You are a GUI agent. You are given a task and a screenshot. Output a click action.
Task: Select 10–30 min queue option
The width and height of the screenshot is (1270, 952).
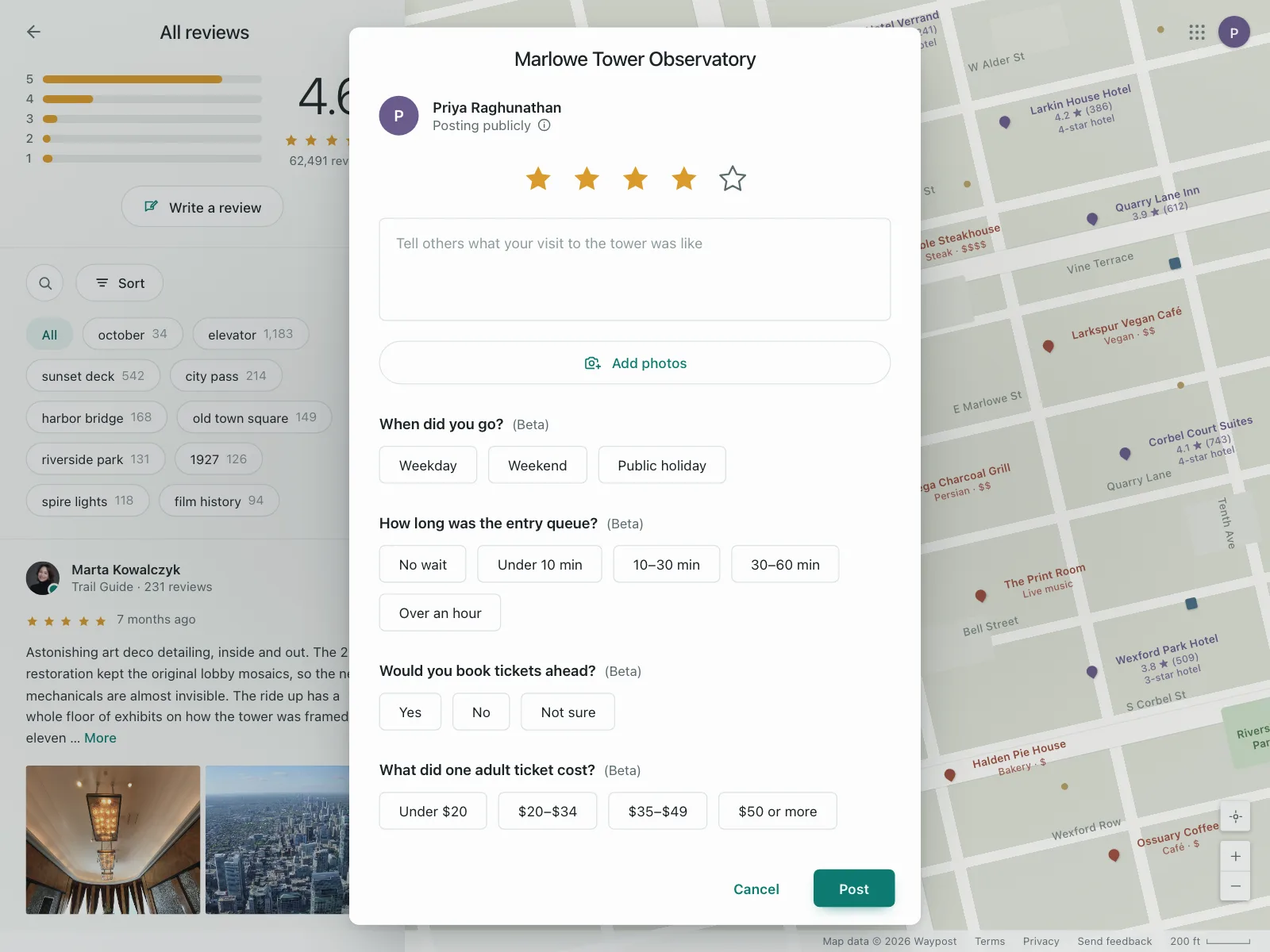click(667, 565)
